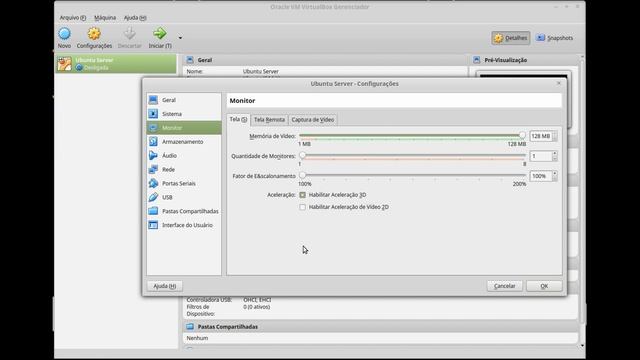Image resolution: width=640 pixels, height=360 pixels.
Task: Open the Rede network icon
Action: [153, 169]
